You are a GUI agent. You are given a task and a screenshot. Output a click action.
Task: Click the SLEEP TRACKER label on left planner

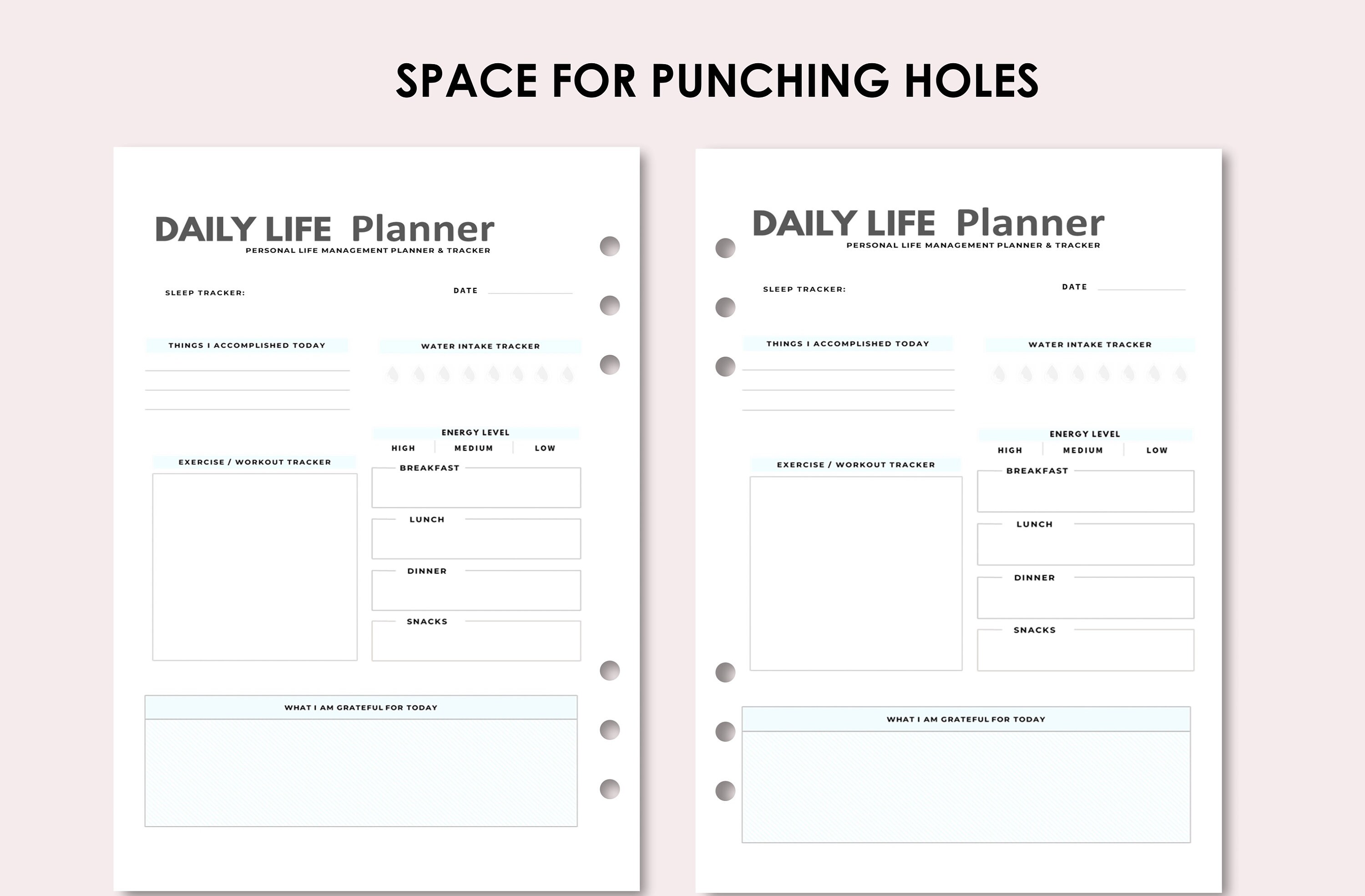point(205,293)
